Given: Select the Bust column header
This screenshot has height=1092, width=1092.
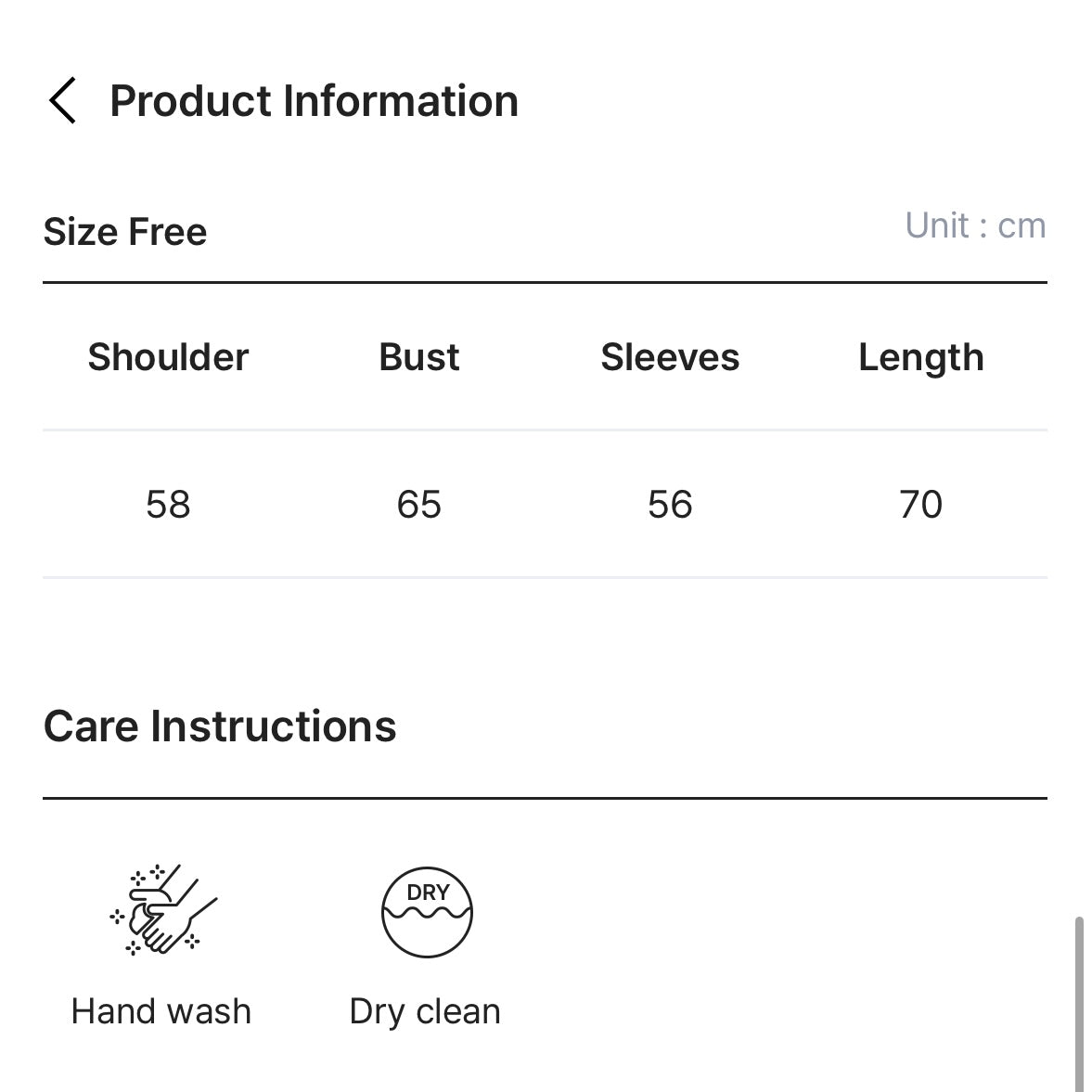Looking at the screenshot, I should pyautogui.click(x=418, y=357).
